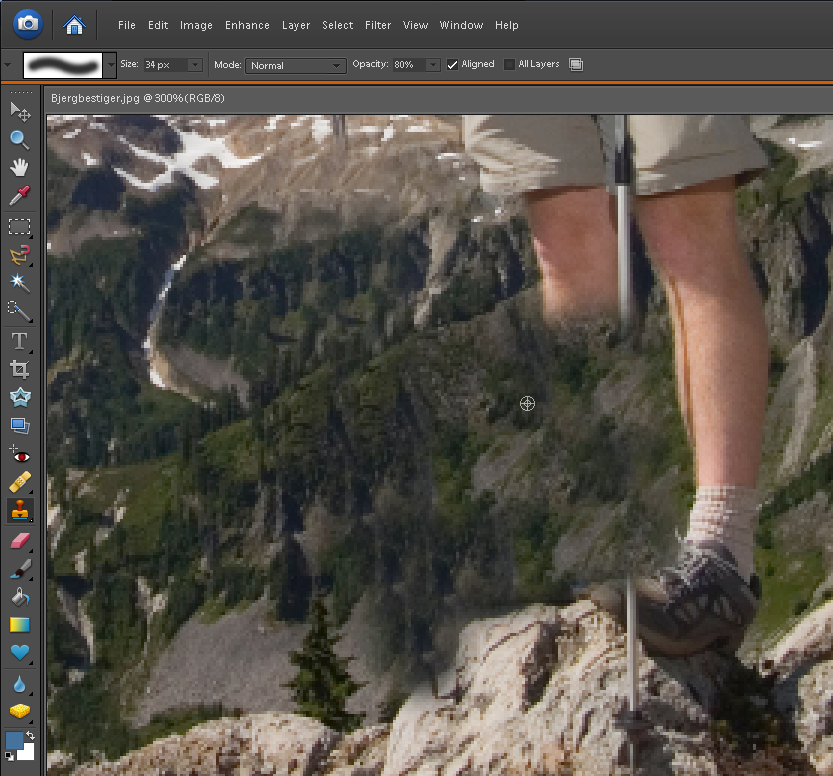This screenshot has width=833, height=776.
Task: Click the foreground color swatch
Action: 15,741
